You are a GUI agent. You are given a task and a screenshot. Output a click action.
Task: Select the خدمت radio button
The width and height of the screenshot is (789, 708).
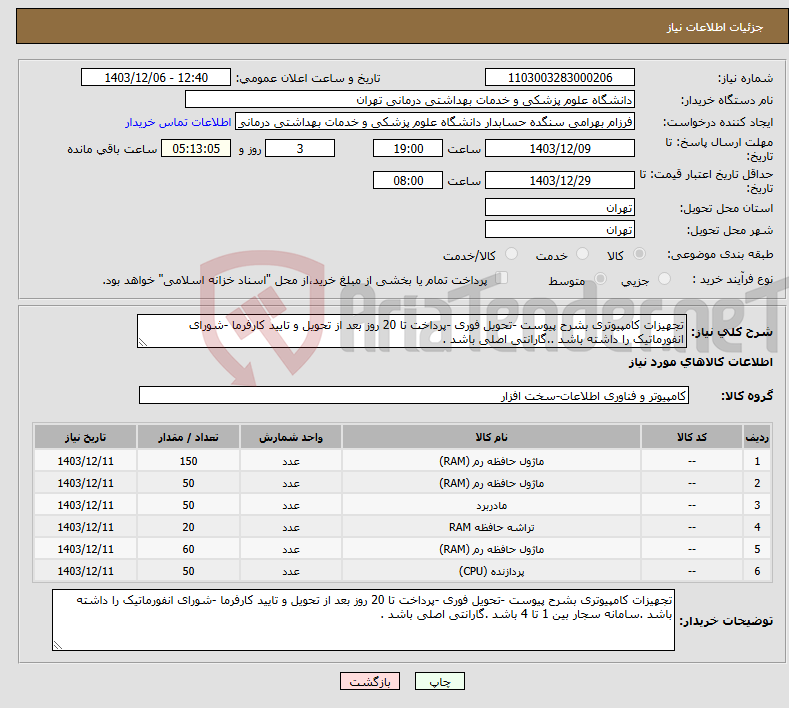click(x=582, y=254)
